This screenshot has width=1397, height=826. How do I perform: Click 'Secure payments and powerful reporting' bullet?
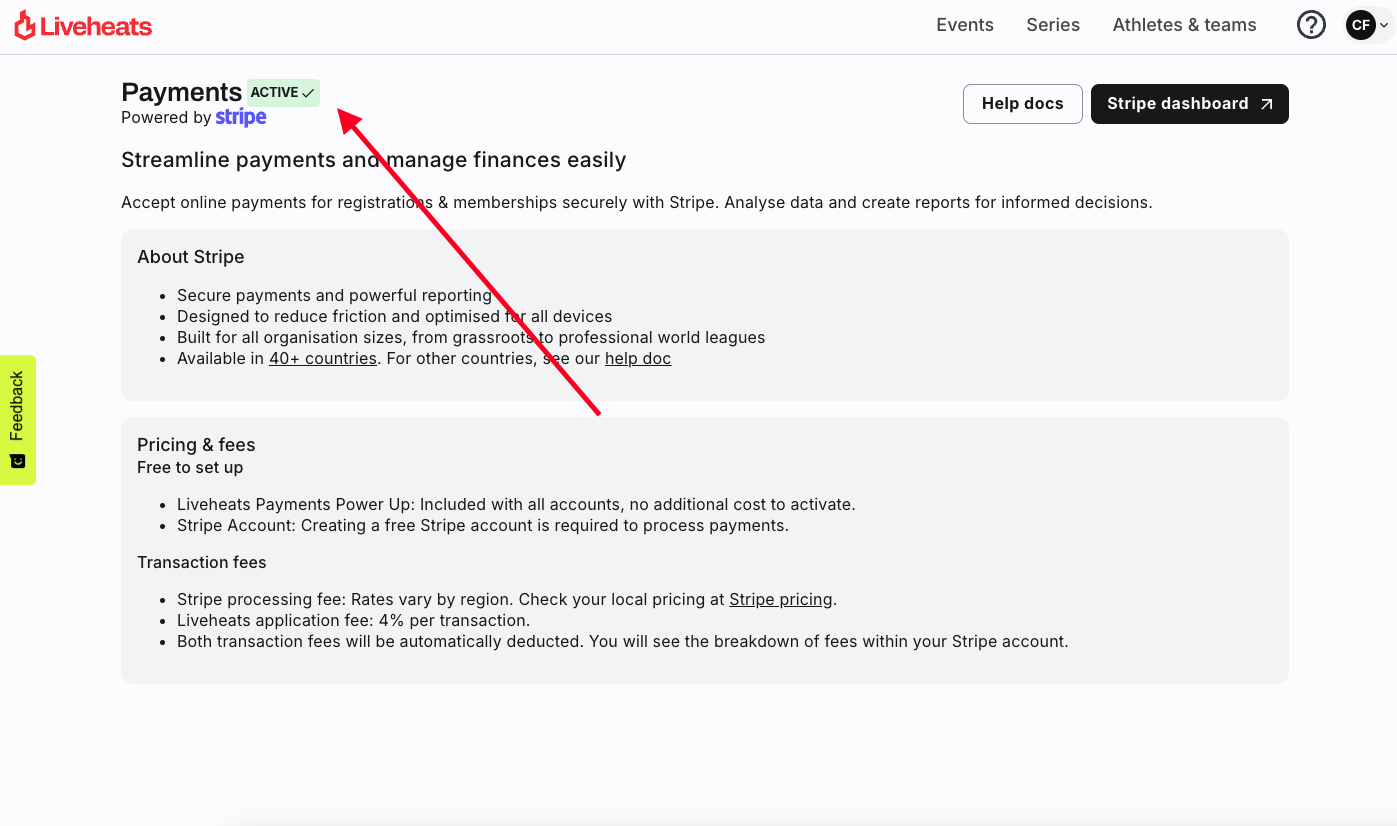coord(334,295)
